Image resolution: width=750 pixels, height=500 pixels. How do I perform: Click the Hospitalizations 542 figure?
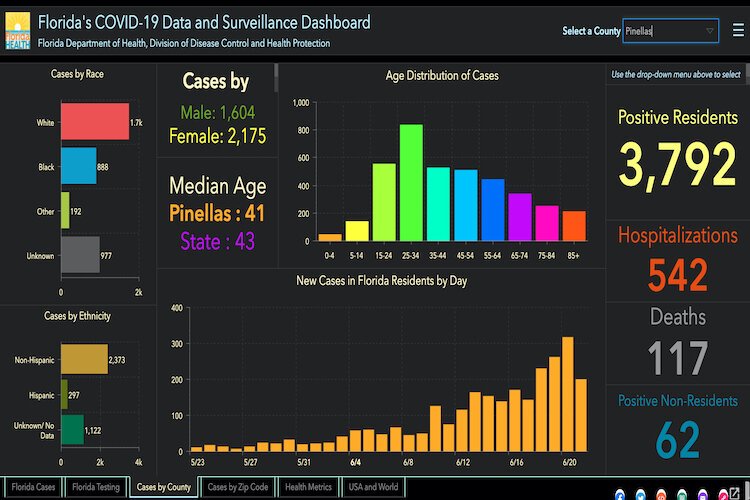(677, 275)
